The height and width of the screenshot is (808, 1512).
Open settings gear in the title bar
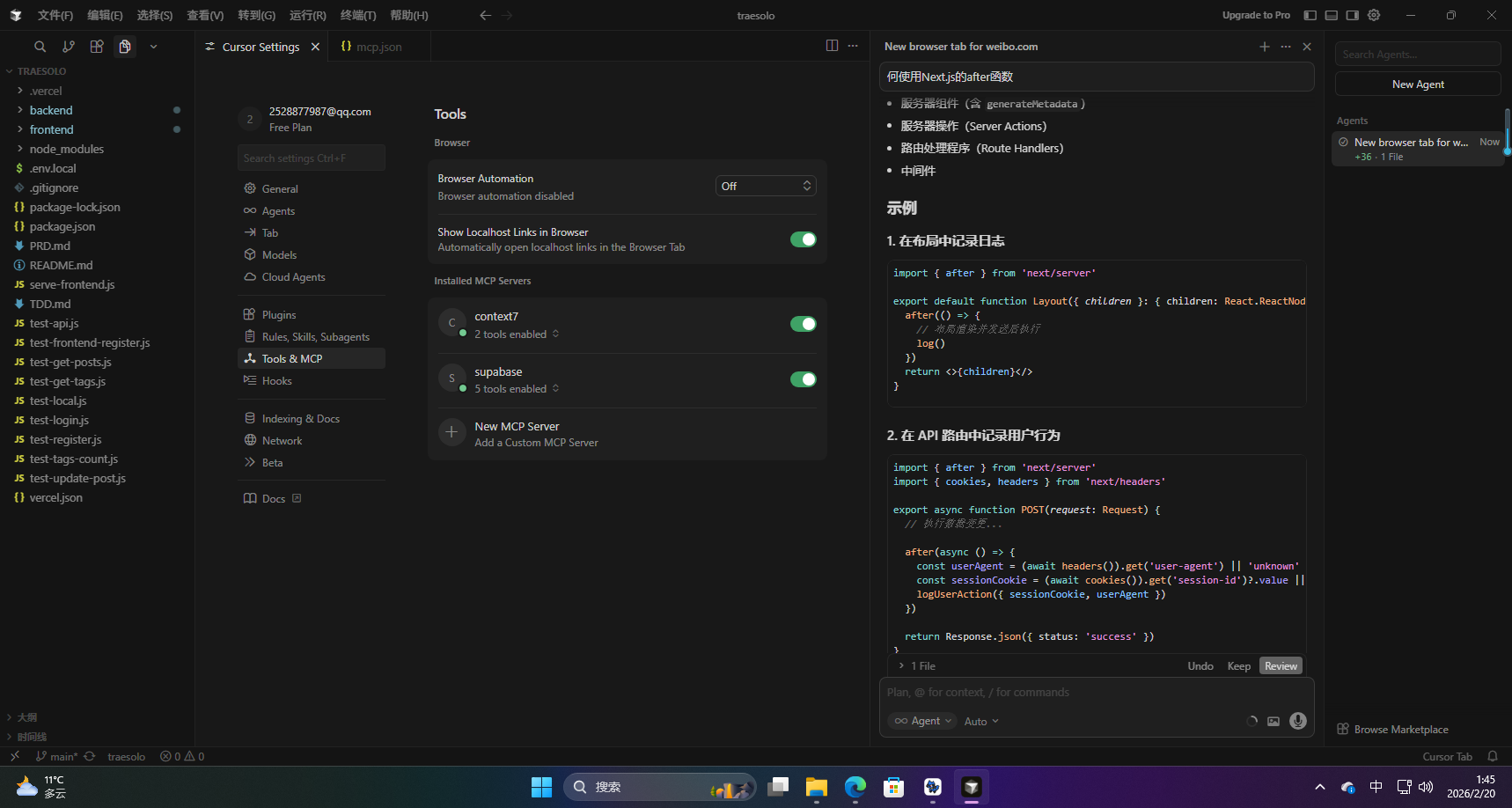click(x=1374, y=15)
